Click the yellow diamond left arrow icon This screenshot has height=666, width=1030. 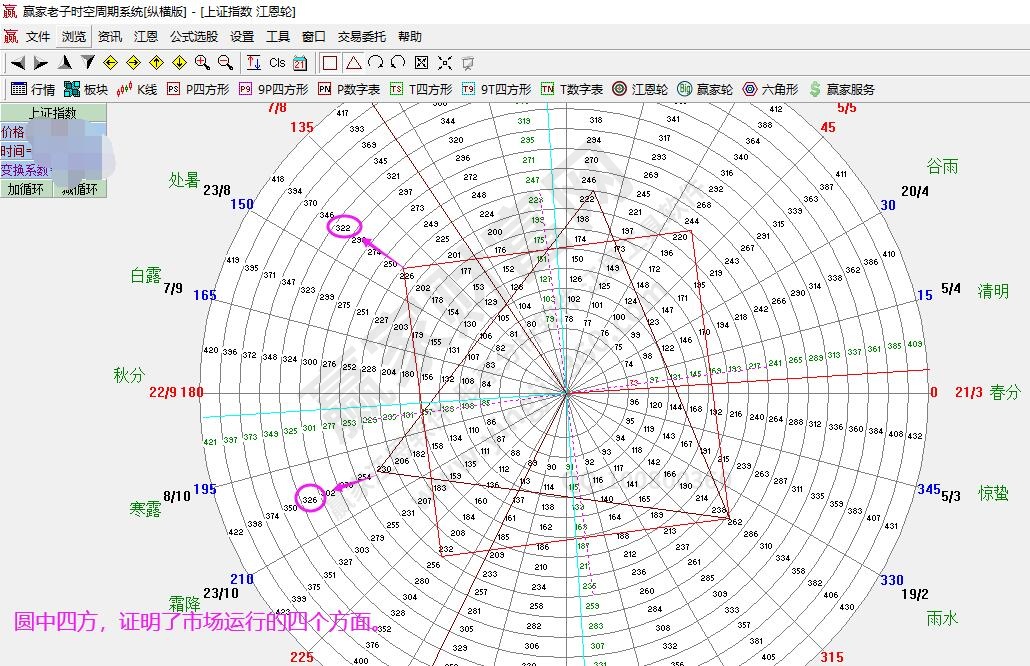click(x=110, y=62)
